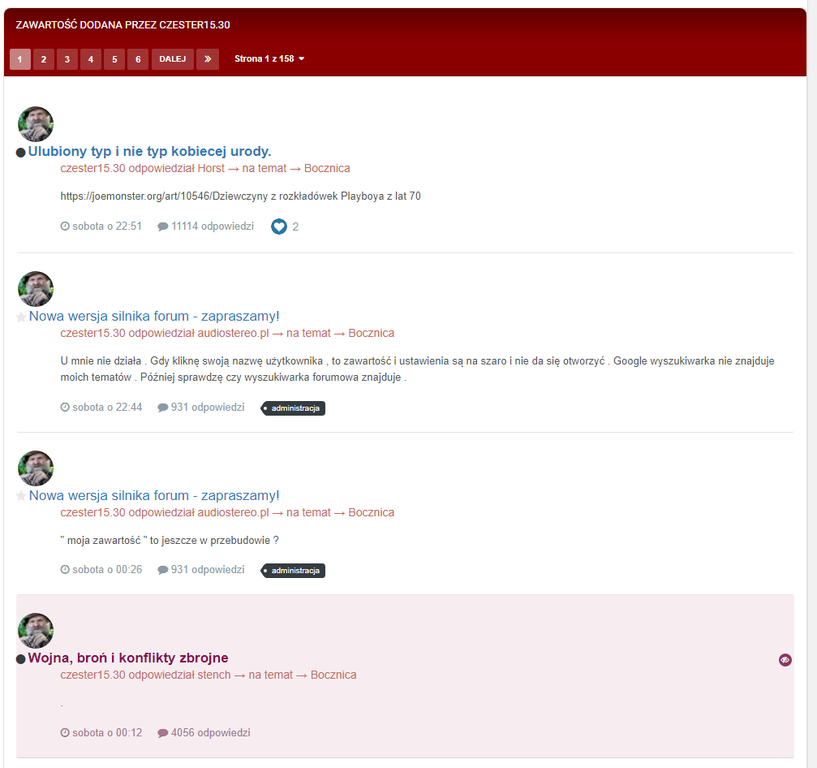Viewport: 817px width, 768px height.
Task: Click comment bubble icon in the 22:44 post
Action: (163, 407)
